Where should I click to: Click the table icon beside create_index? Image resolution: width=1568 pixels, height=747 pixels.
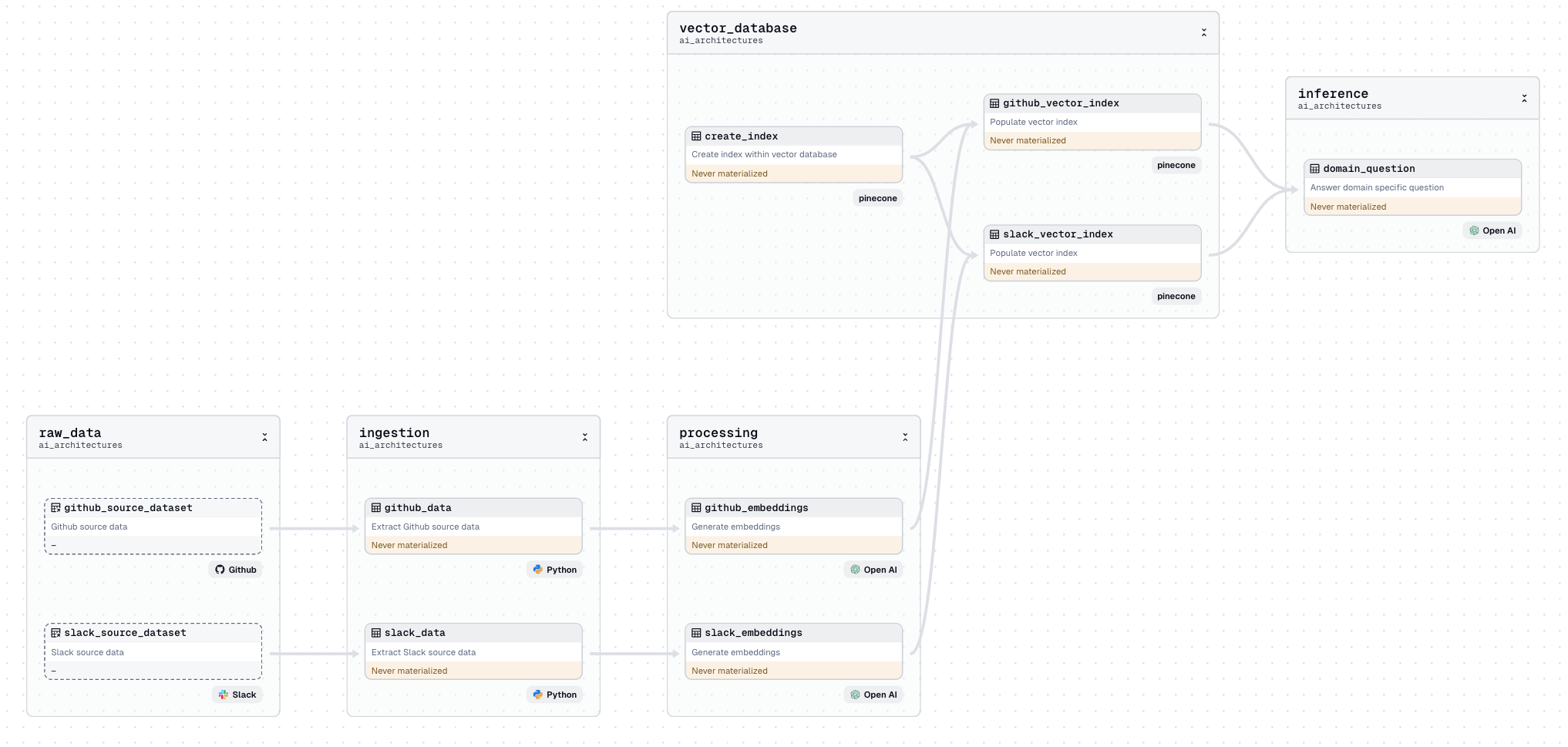point(696,136)
